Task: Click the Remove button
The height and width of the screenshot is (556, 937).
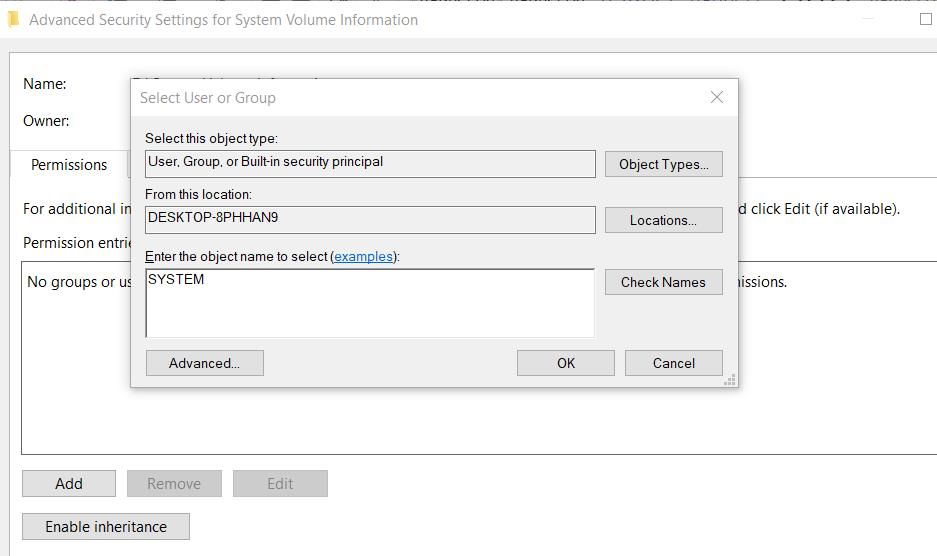Action: coord(174,484)
